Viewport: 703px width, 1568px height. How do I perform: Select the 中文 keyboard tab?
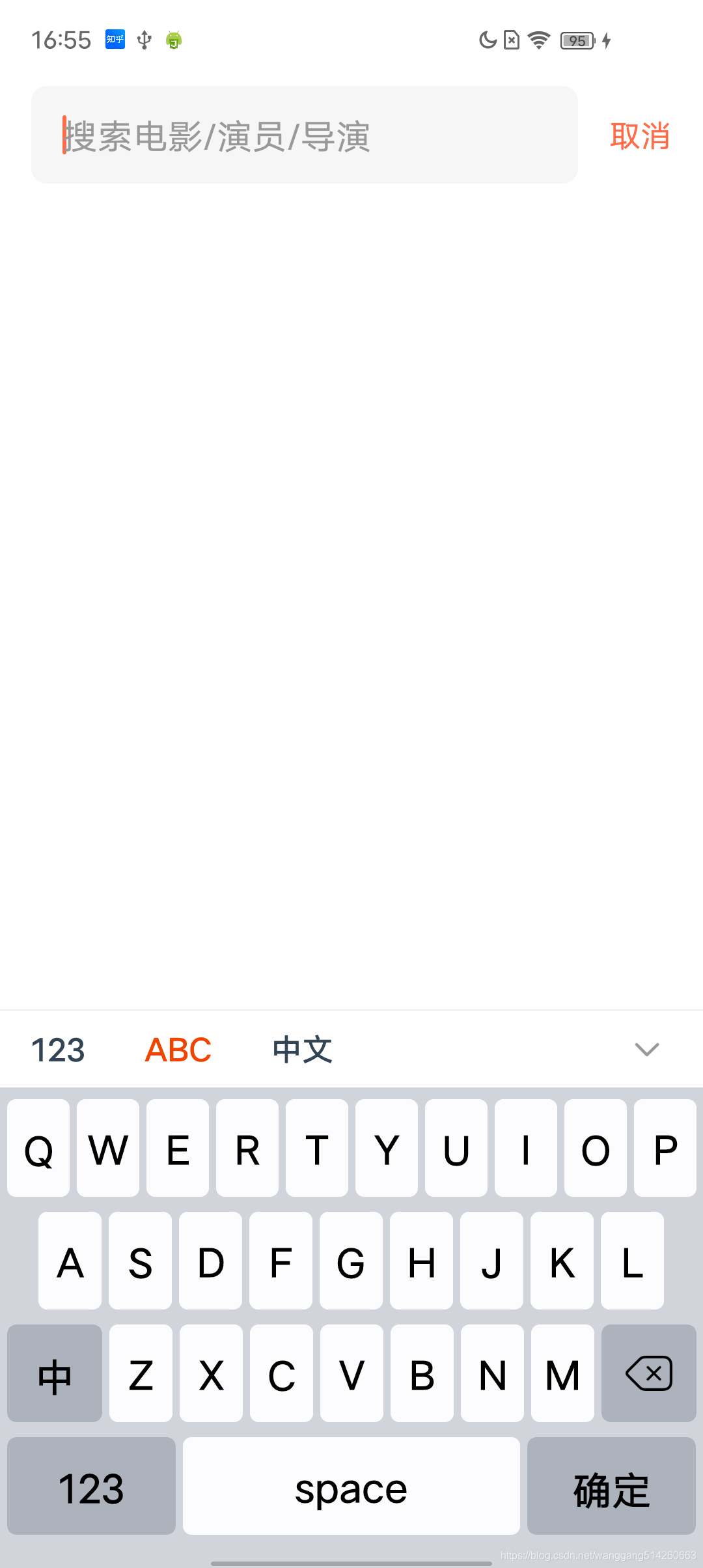coord(303,1050)
